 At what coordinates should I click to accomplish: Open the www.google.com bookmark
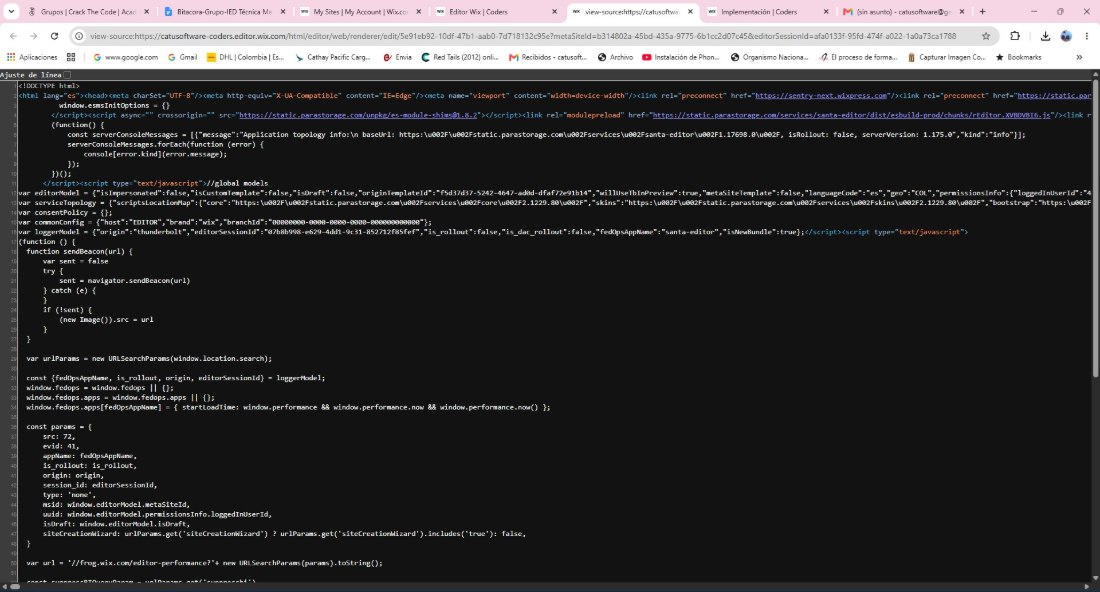click(x=126, y=58)
